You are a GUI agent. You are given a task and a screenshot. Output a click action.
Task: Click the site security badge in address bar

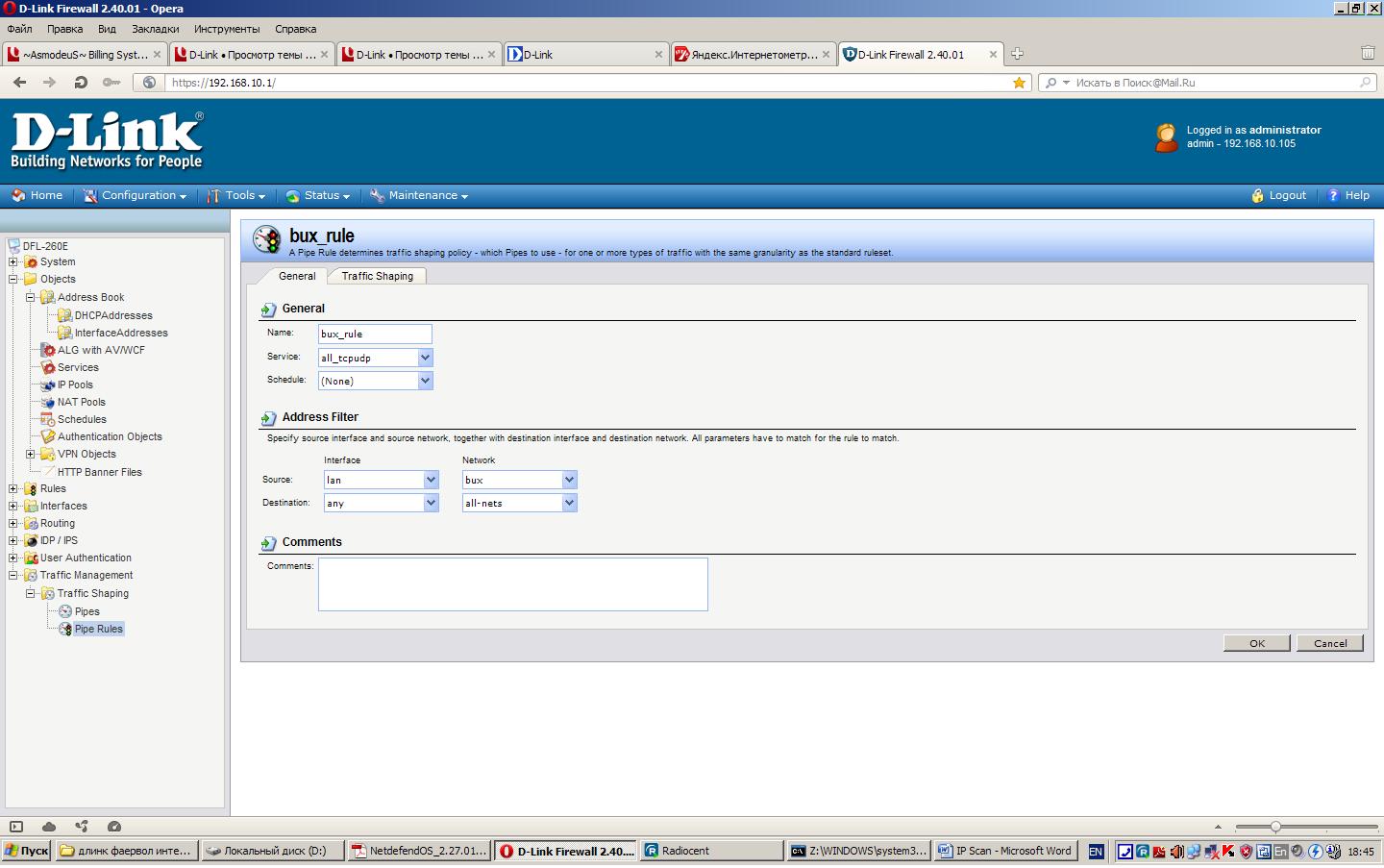point(149,83)
